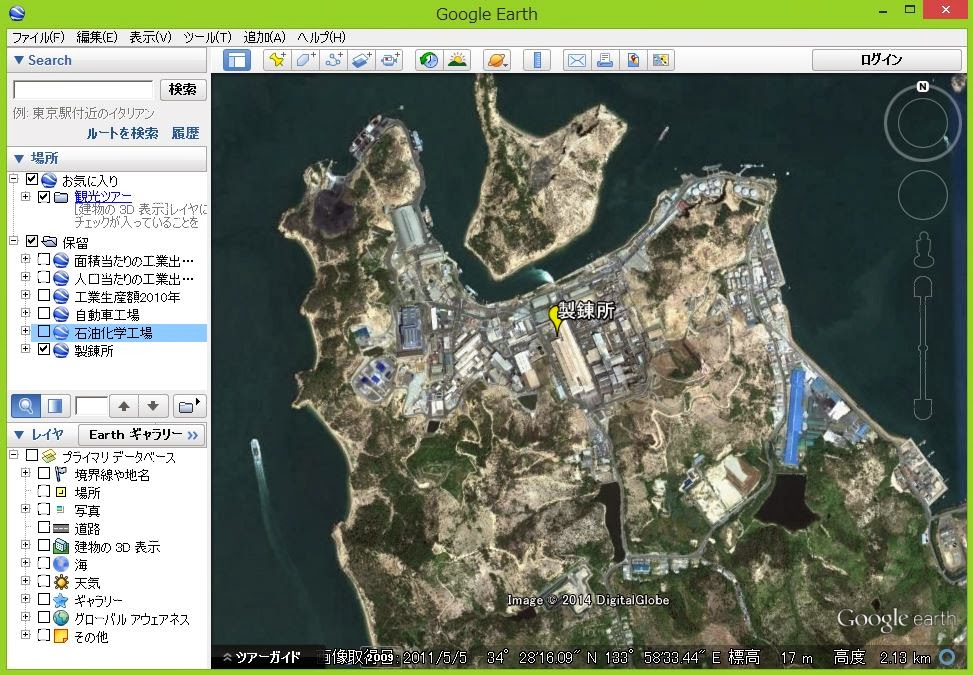The height and width of the screenshot is (675, 973).
Task: Save image icon in the toolbar
Action: pyautogui.click(x=633, y=60)
